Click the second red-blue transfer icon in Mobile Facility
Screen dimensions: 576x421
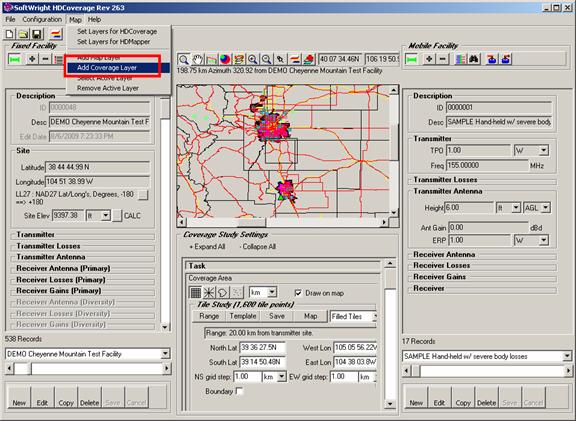tap(506, 59)
